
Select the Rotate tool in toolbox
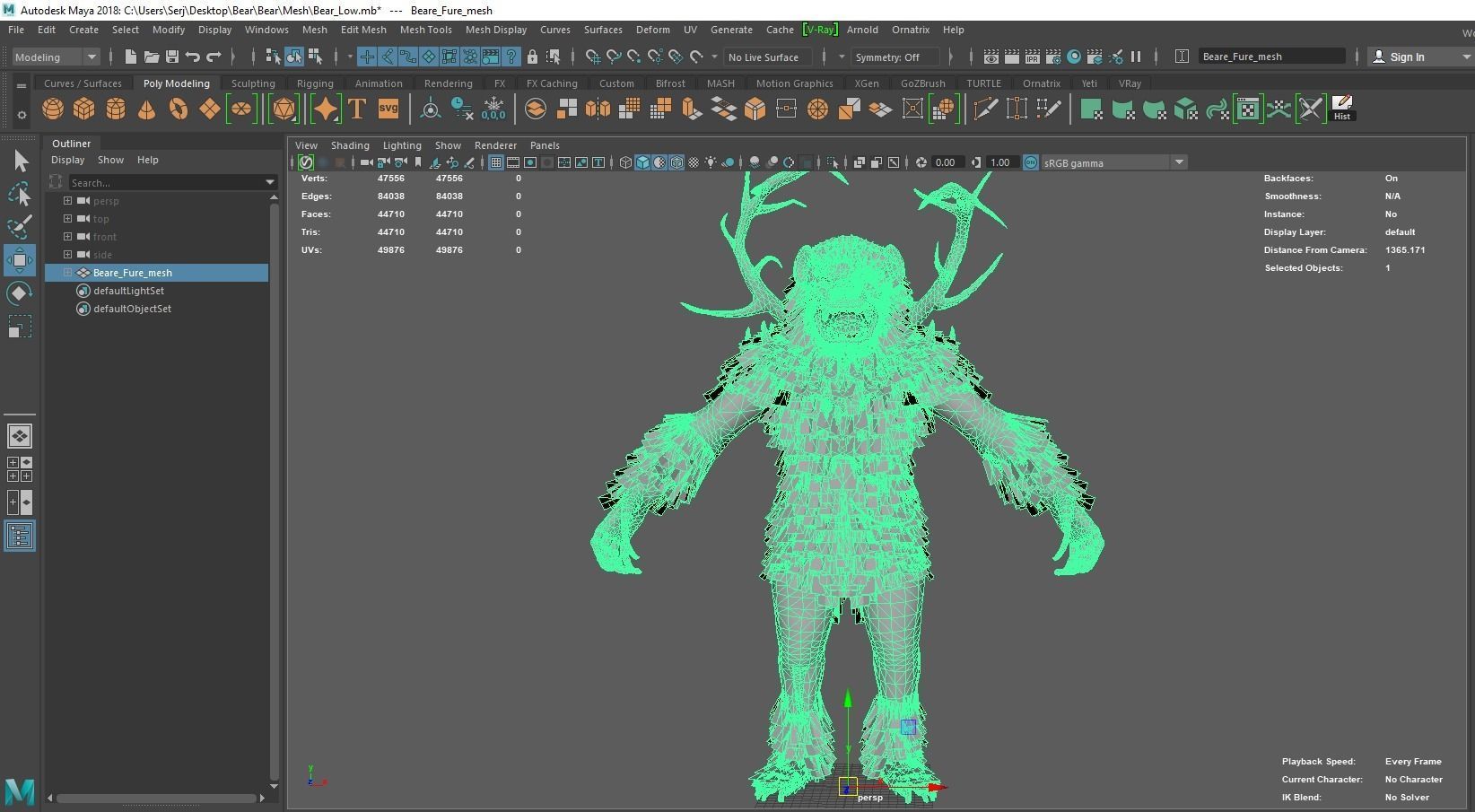(20, 293)
